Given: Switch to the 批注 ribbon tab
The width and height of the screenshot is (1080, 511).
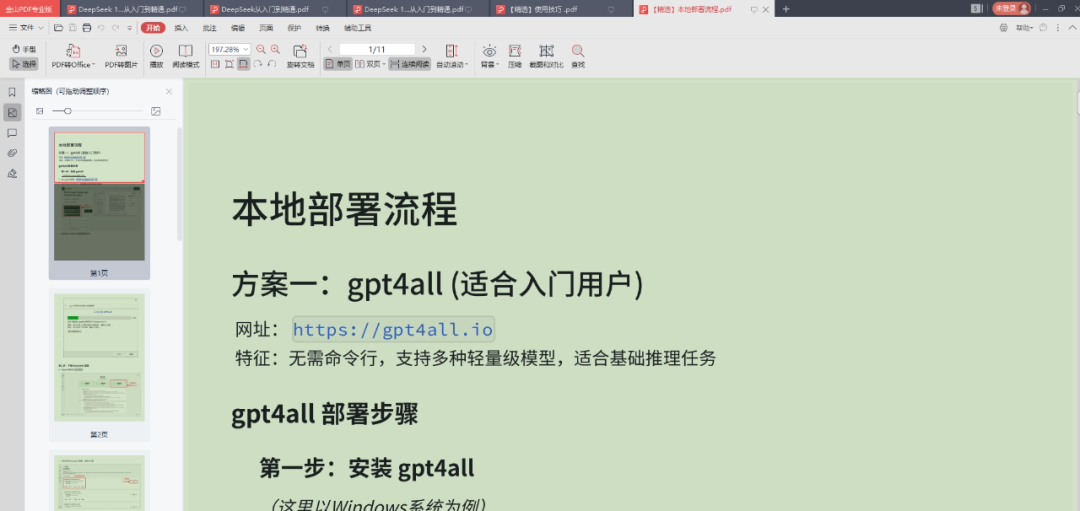Looking at the screenshot, I should [x=209, y=28].
